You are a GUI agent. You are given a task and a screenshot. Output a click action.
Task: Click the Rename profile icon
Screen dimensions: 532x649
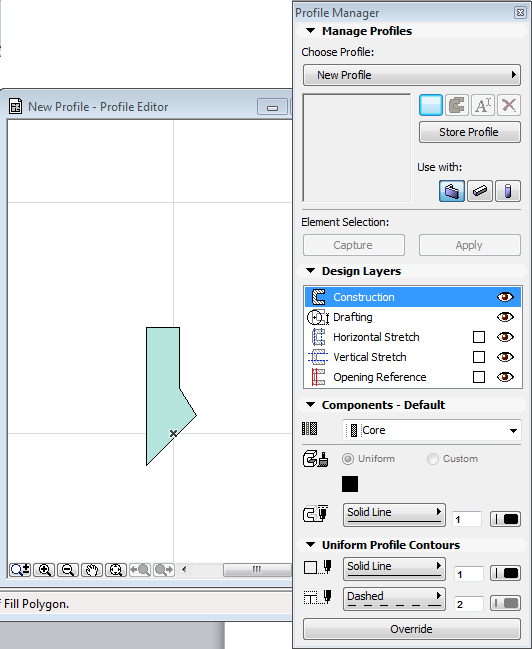[483, 105]
